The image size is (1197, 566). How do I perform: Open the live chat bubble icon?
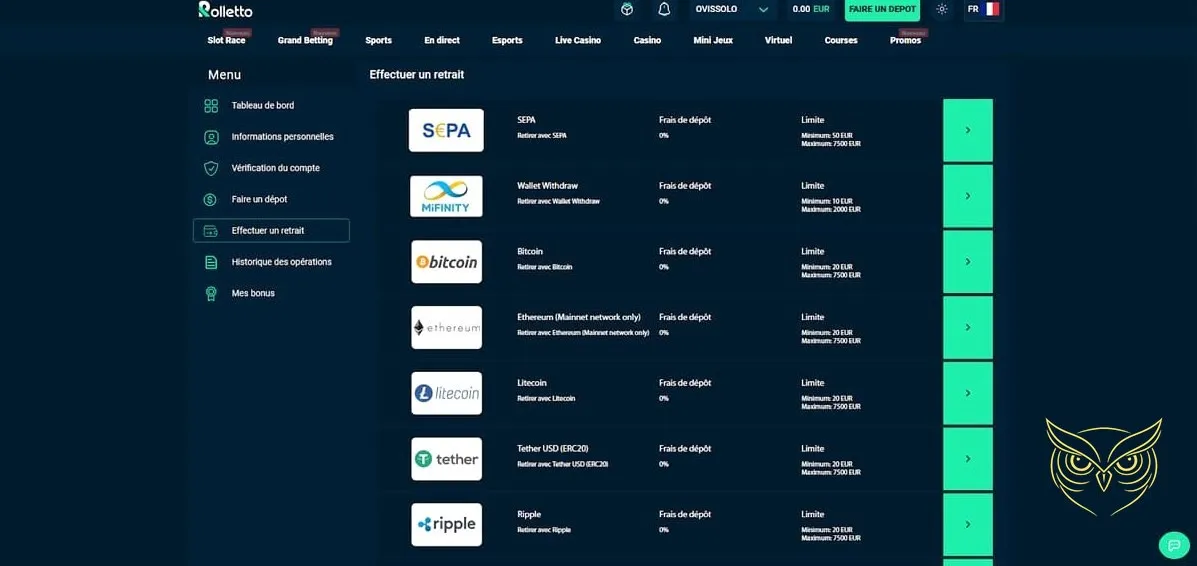click(x=1173, y=545)
